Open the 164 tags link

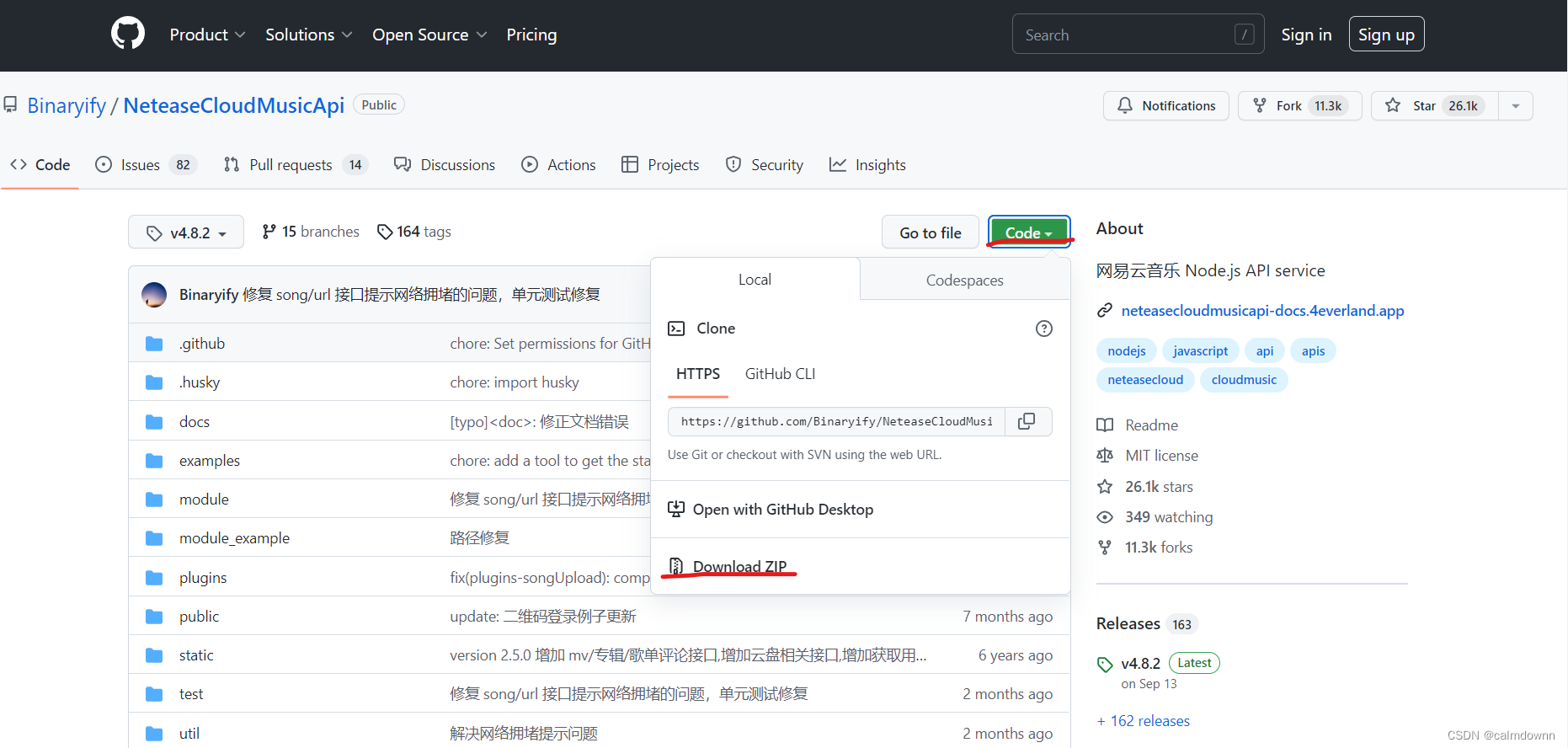(414, 232)
